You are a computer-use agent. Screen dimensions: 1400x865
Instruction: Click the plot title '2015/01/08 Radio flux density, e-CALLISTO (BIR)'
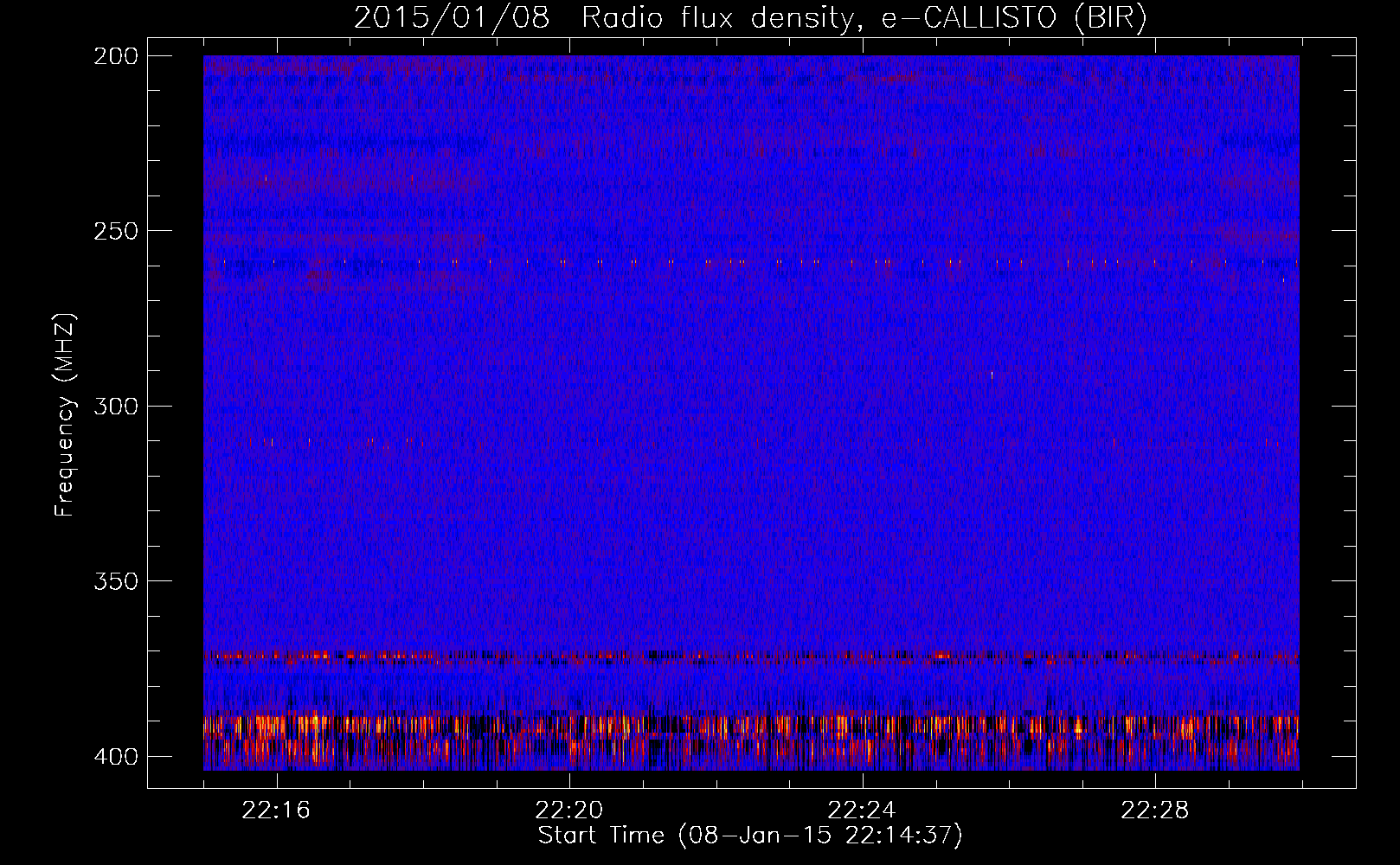point(750,18)
